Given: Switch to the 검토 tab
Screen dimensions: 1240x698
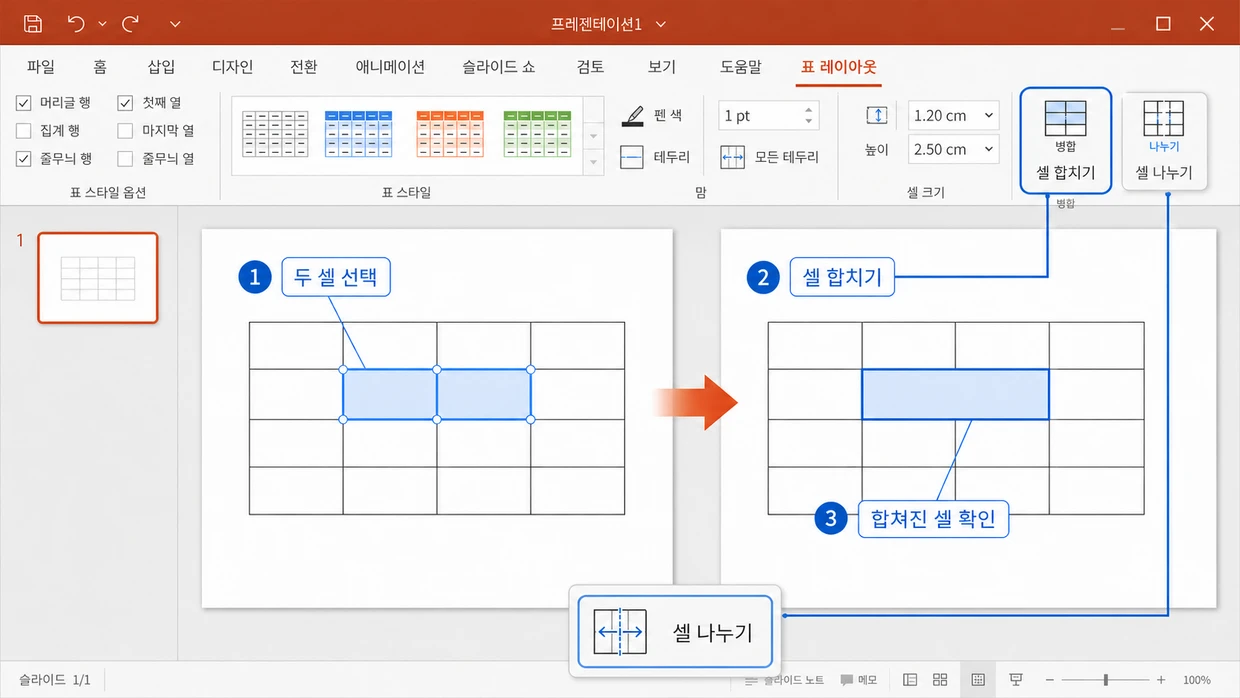Looking at the screenshot, I should point(590,67).
